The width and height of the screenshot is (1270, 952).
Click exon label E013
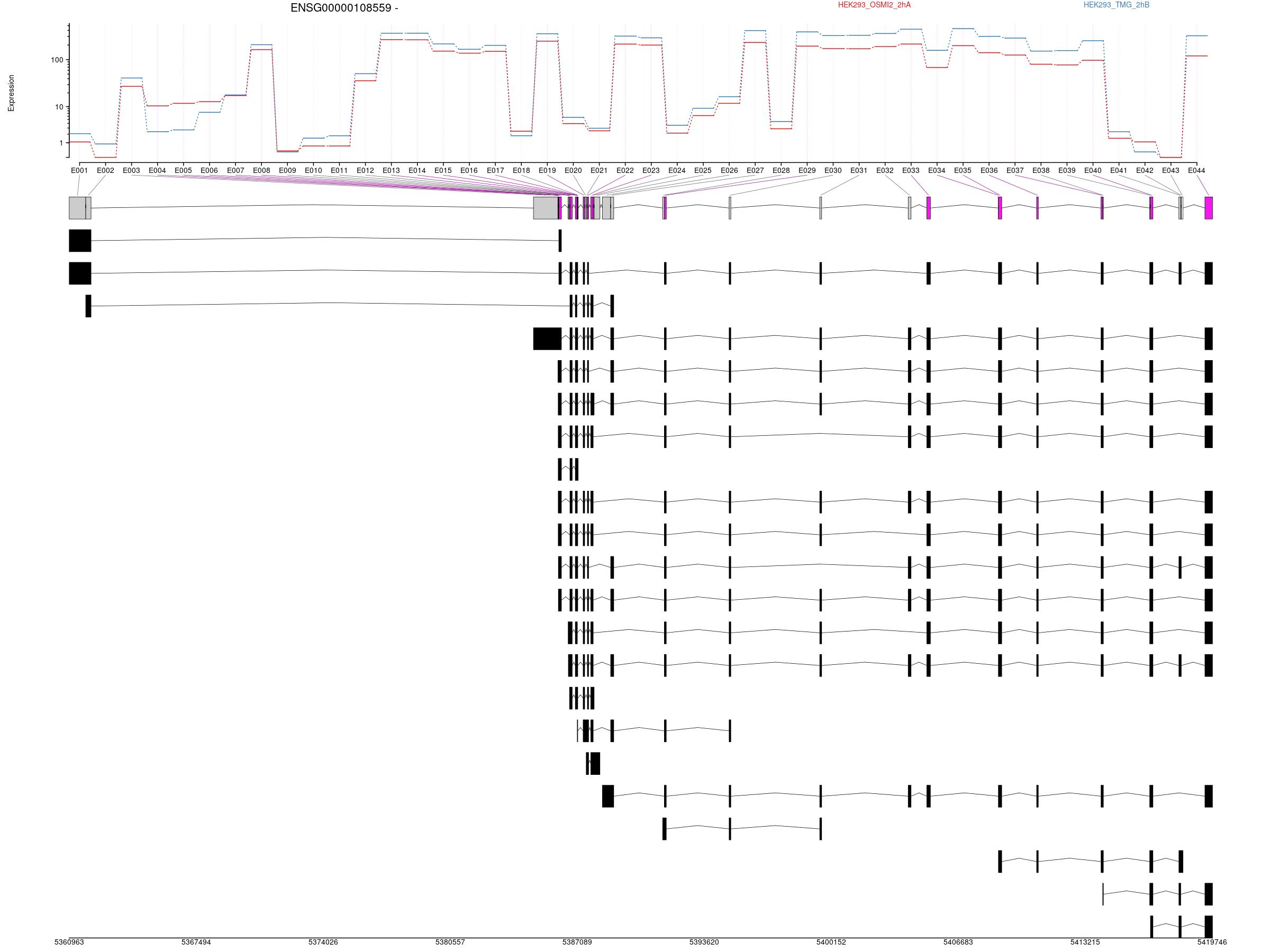[x=391, y=170]
